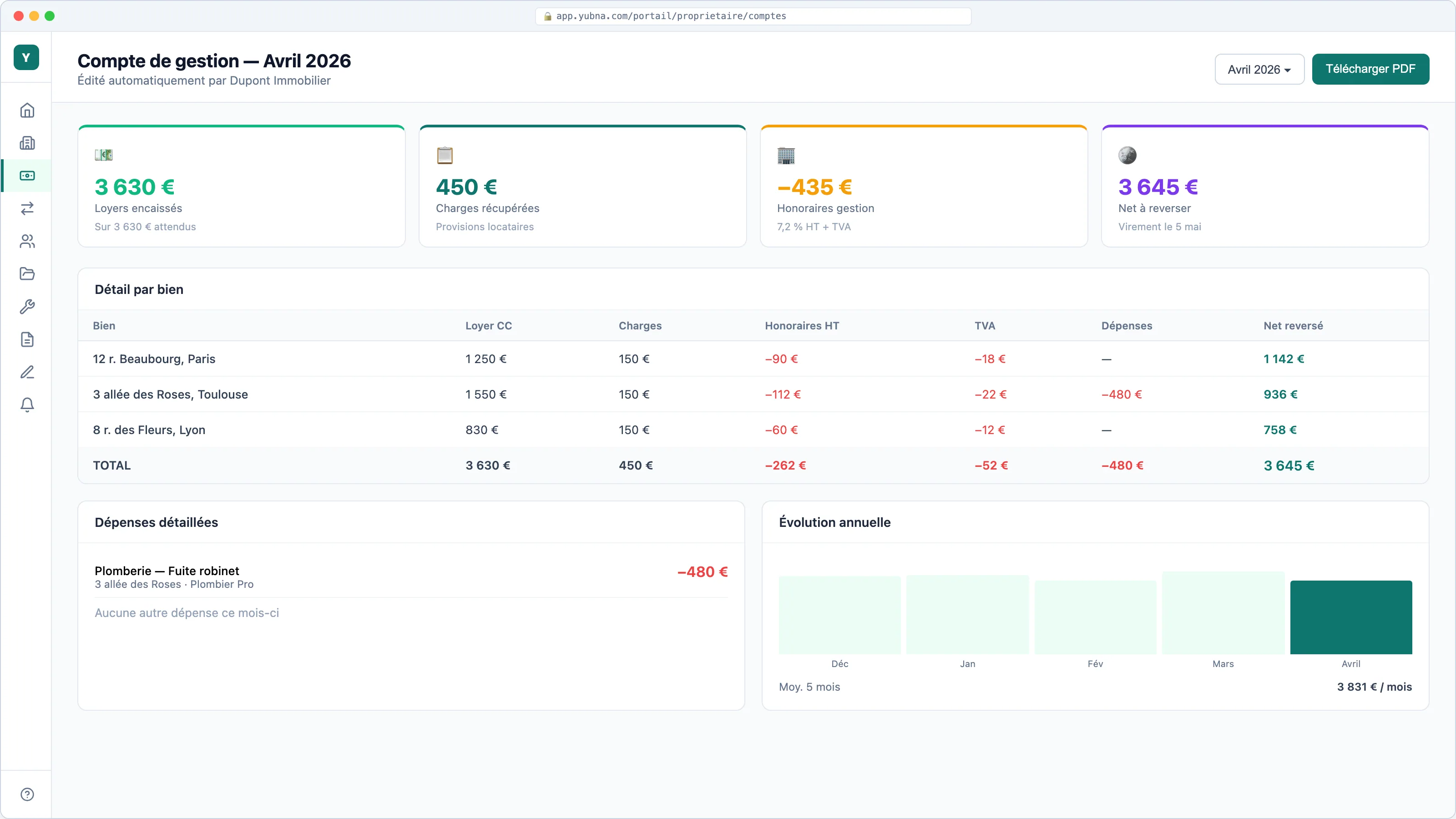This screenshot has width=1456, height=819.
Task: Select row 3 allée des Roses, Toulouse
Action: tap(753, 394)
